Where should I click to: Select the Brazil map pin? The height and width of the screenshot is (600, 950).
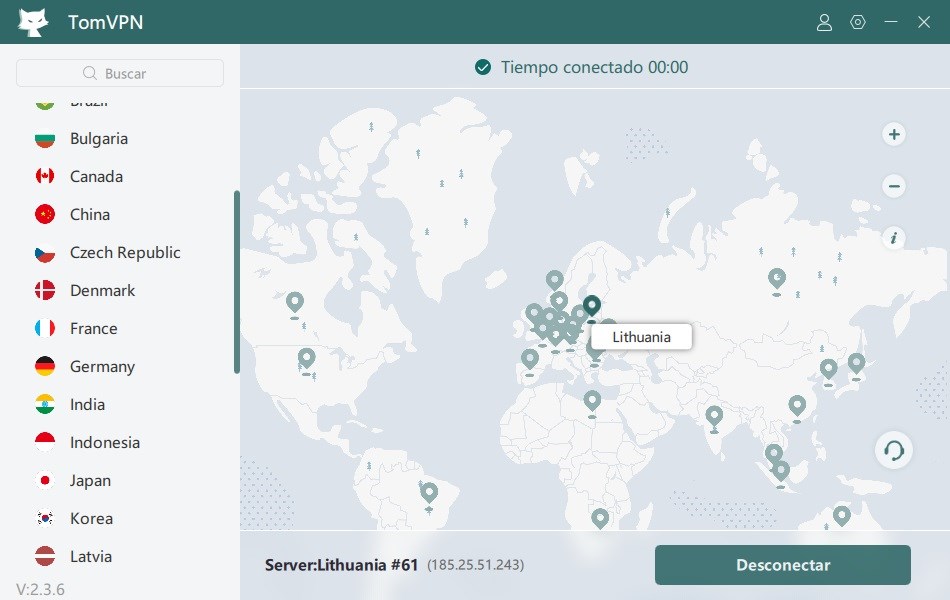click(429, 492)
